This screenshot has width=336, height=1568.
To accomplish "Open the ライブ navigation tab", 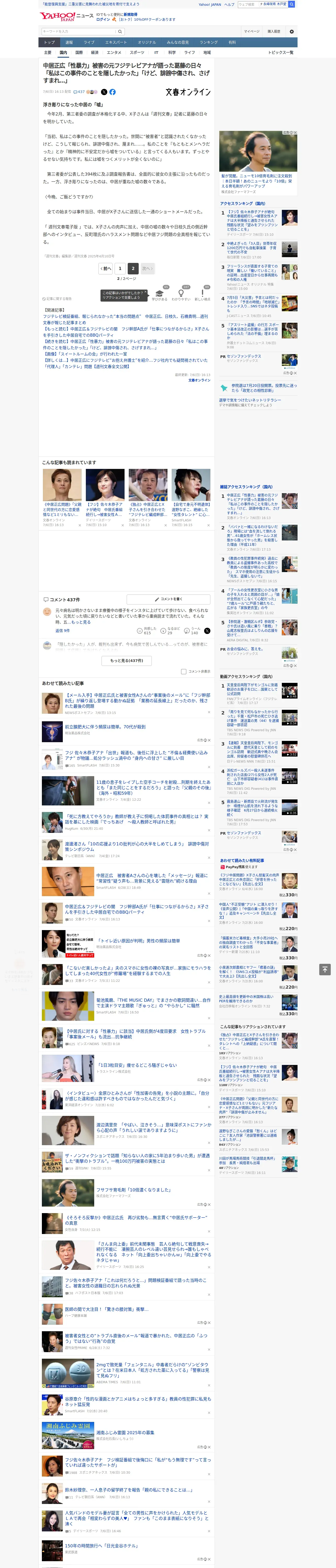I will 89,43.
